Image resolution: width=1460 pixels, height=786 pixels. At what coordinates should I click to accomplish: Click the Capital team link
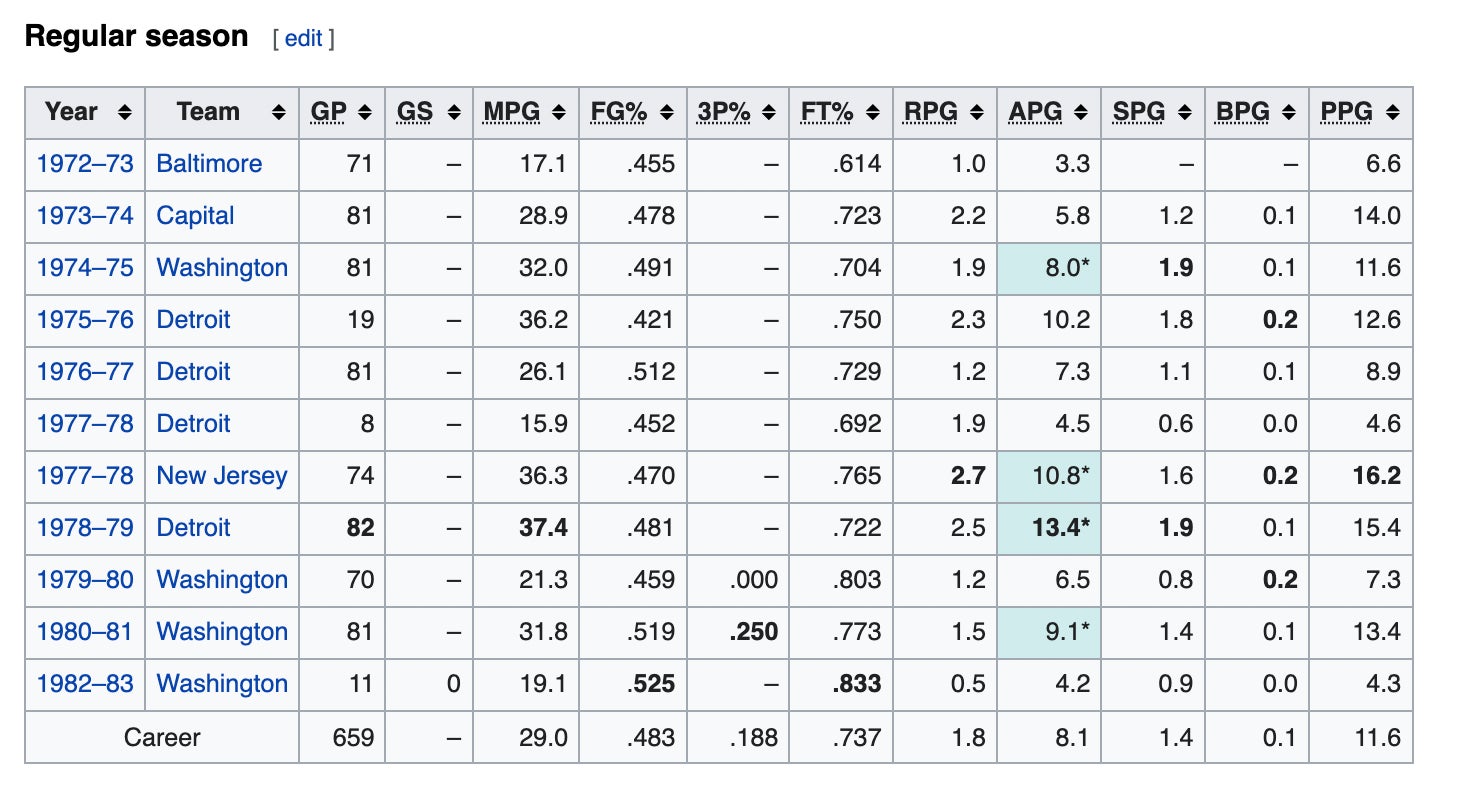(195, 216)
